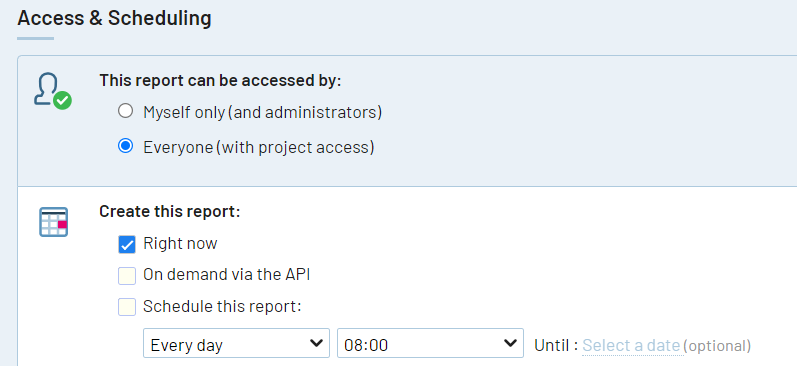Screen dimensions: 797x366
Task: Click the Every day dropdown arrow chevron
Action: [x=316, y=344]
